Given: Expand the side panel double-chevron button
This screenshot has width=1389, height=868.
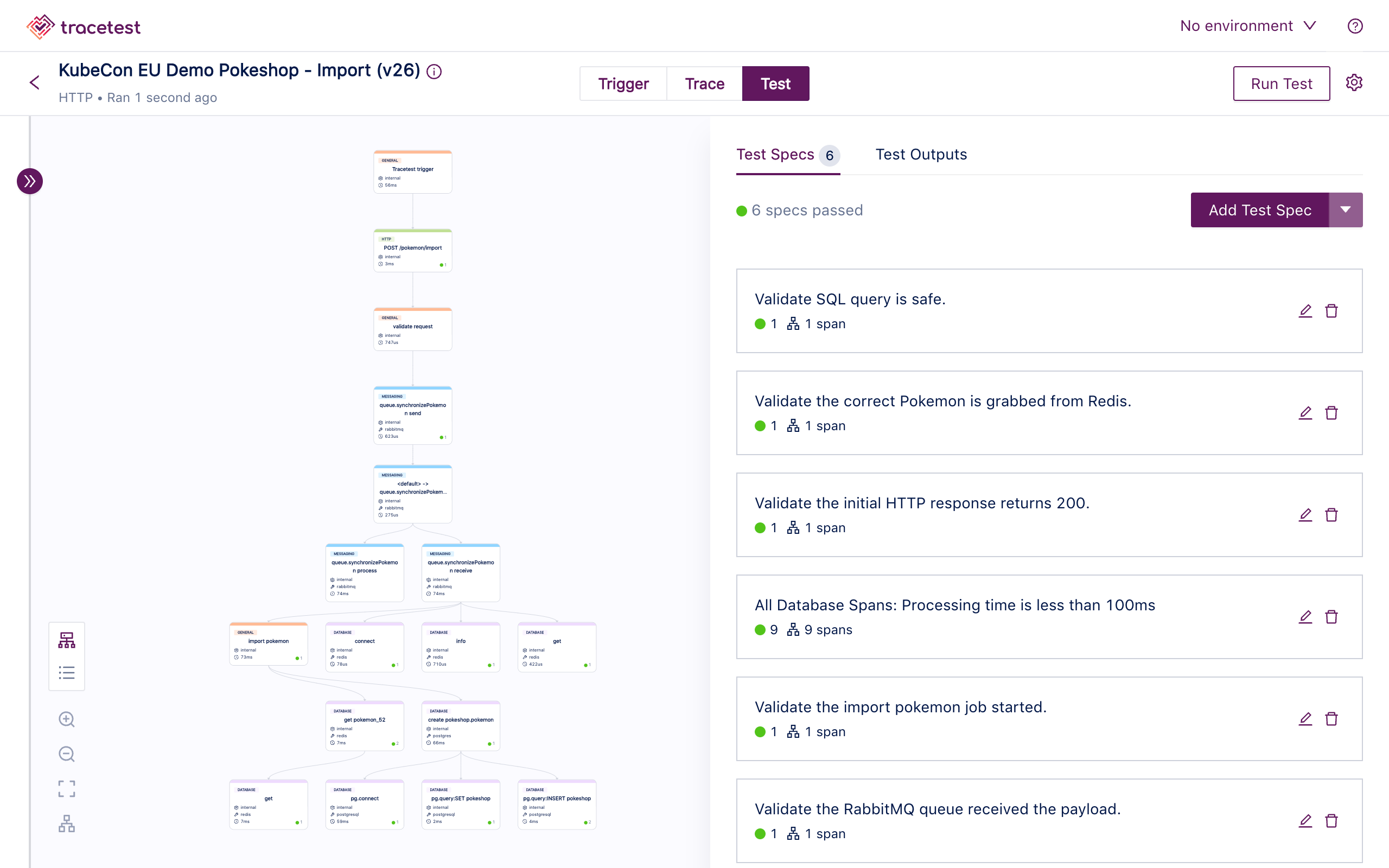Looking at the screenshot, I should click(x=30, y=181).
